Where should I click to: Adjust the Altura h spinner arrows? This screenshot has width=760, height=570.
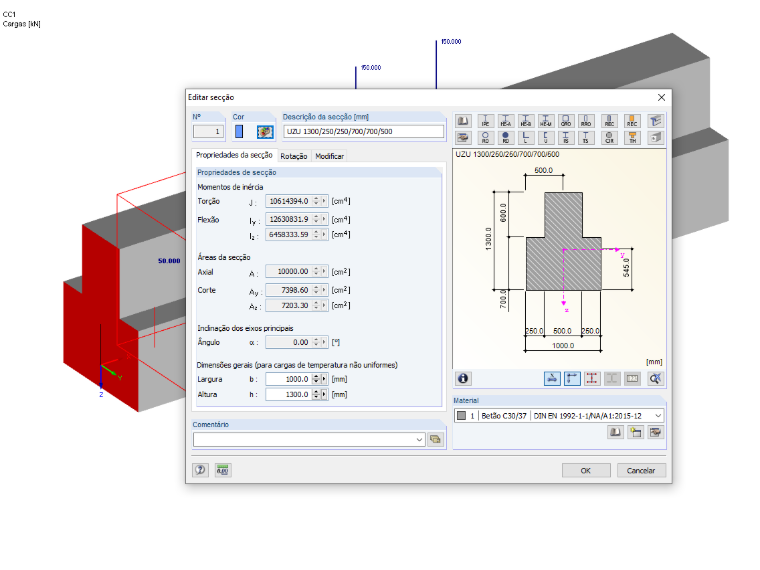(316, 395)
